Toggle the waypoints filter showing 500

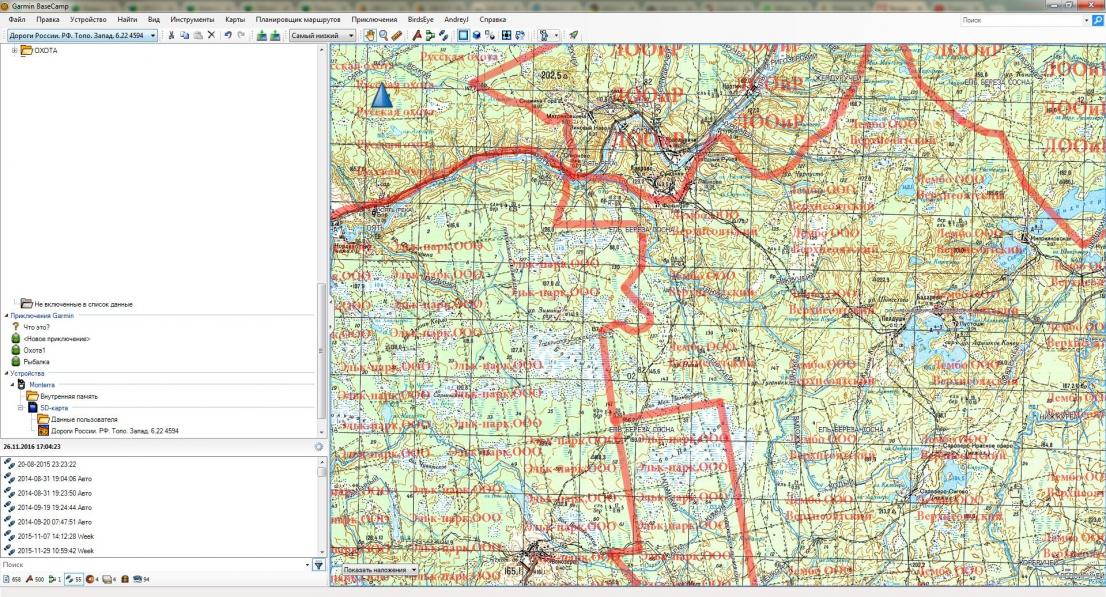32,579
